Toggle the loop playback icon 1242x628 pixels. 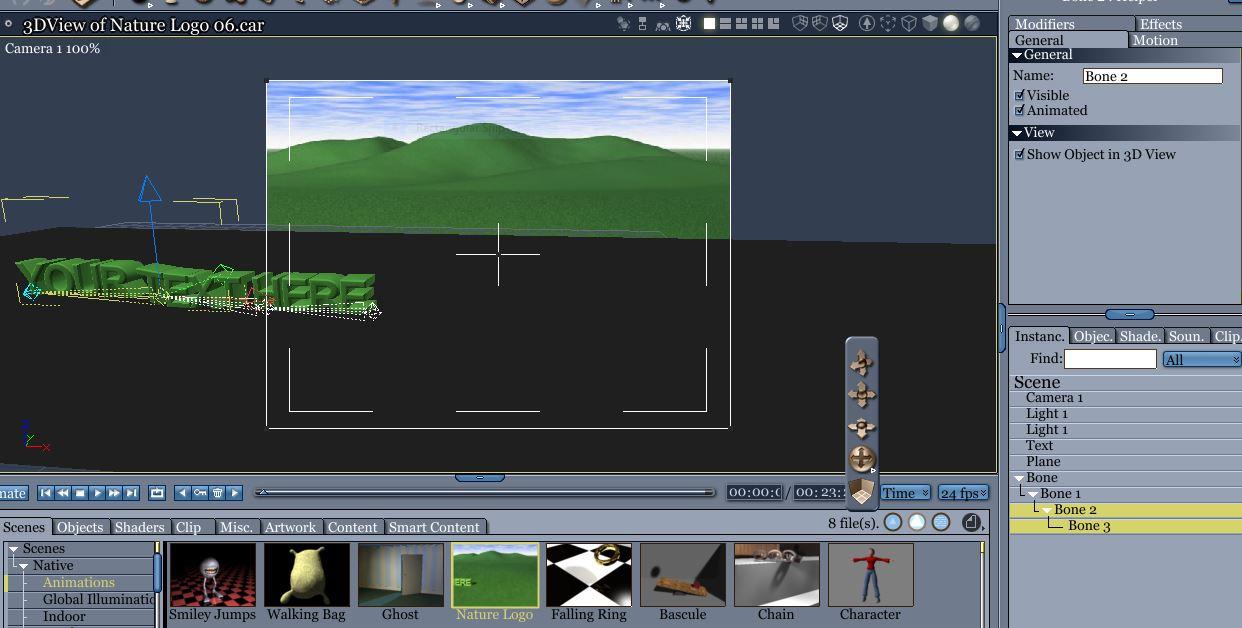point(157,493)
